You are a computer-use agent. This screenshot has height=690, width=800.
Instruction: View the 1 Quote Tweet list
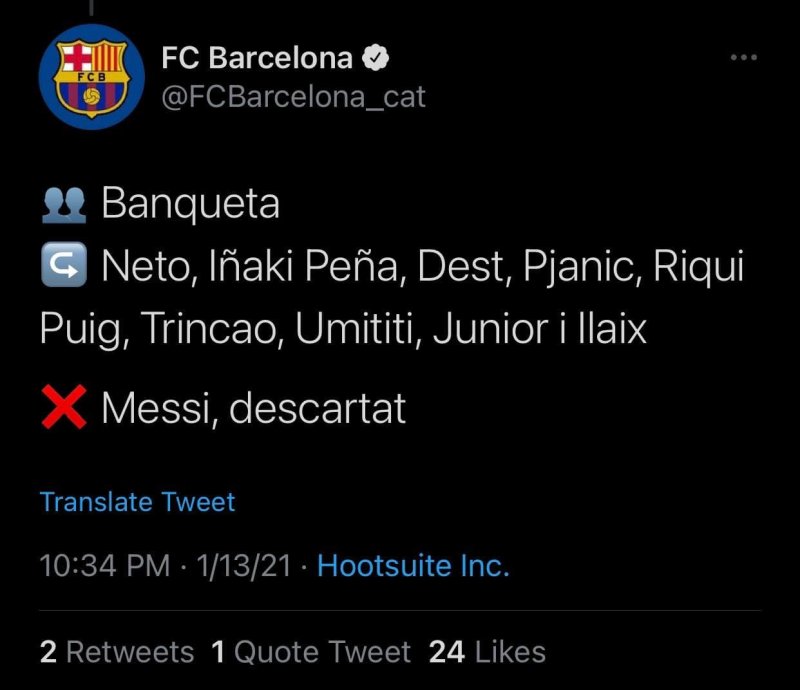(311, 652)
